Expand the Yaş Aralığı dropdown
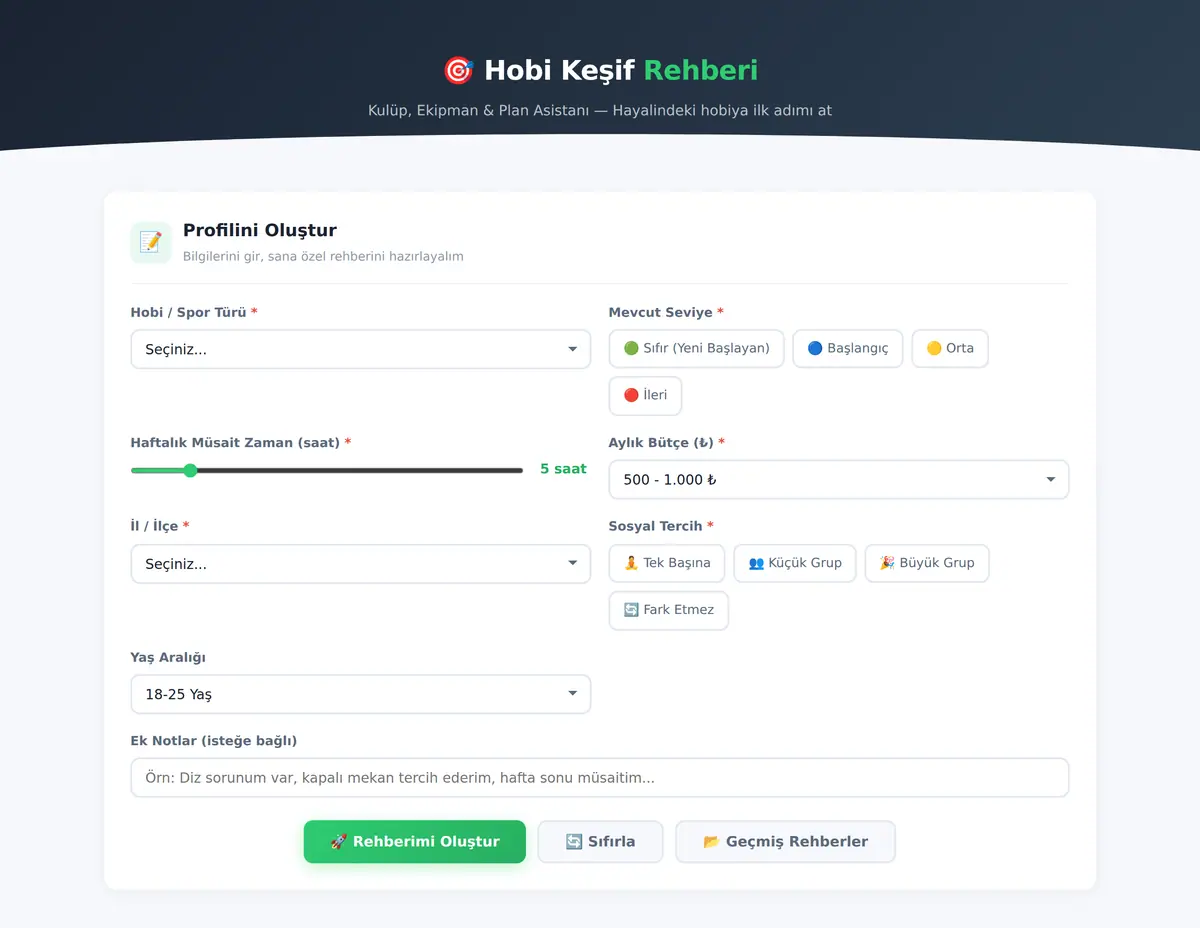The width and height of the screenshot is (1200, 928). (x=361, y=694)
